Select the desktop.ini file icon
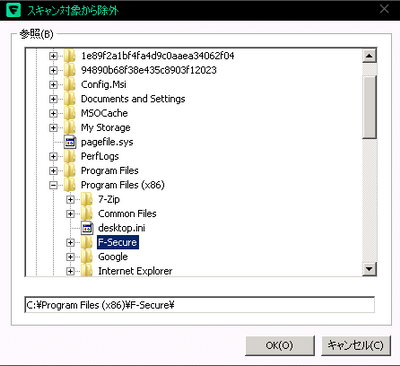400x366 pixels. (x=87, y=228)
